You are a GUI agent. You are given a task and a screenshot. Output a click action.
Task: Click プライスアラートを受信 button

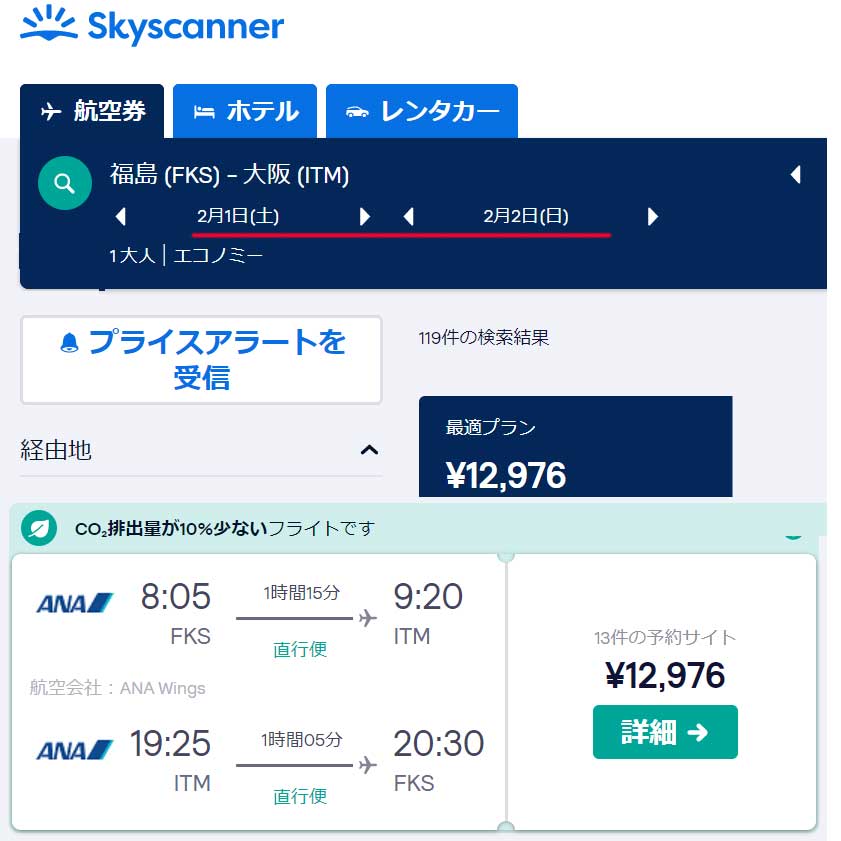click(x=201, y=360)
